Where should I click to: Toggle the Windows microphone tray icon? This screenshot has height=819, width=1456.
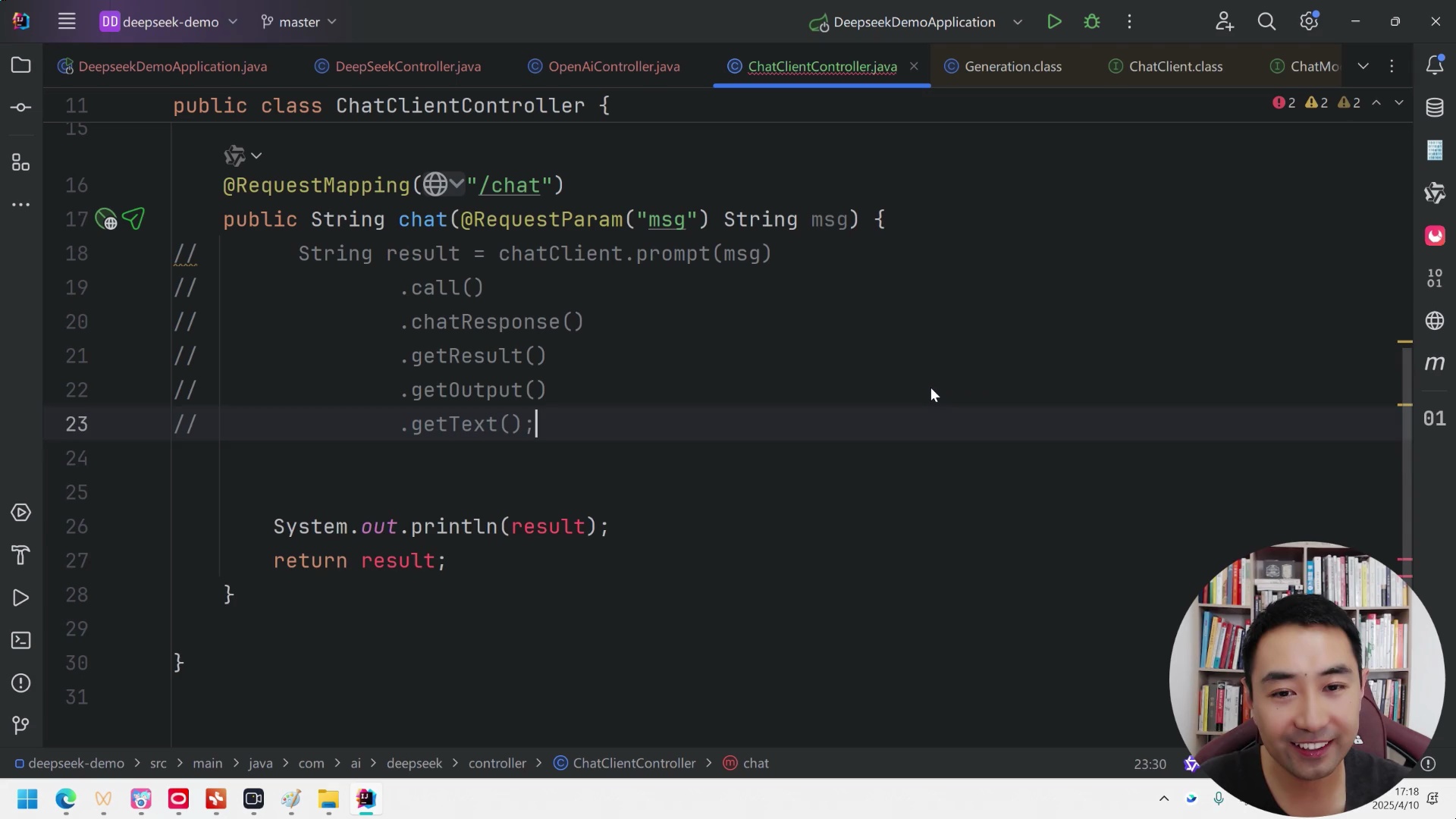pos(1219,798)
